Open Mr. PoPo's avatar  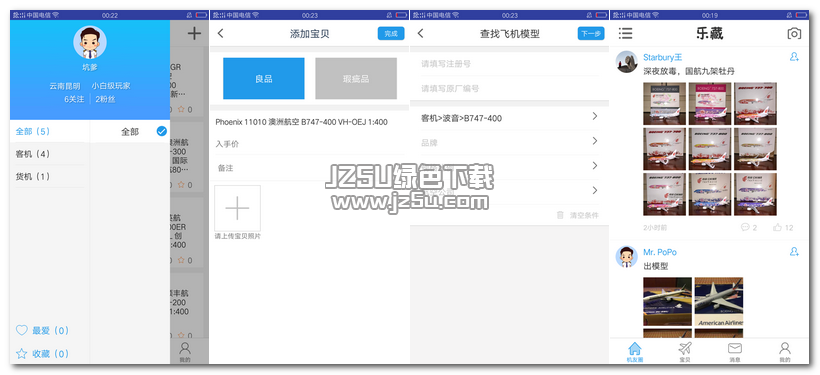[627, 257]
